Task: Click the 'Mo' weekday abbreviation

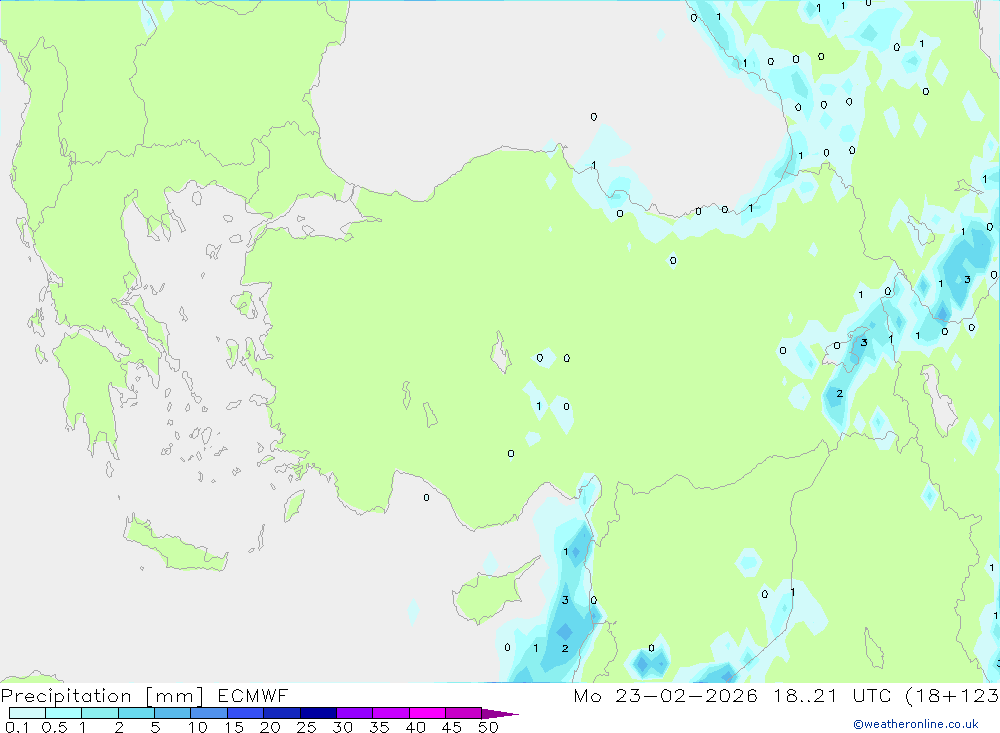Action: point(587,695)
